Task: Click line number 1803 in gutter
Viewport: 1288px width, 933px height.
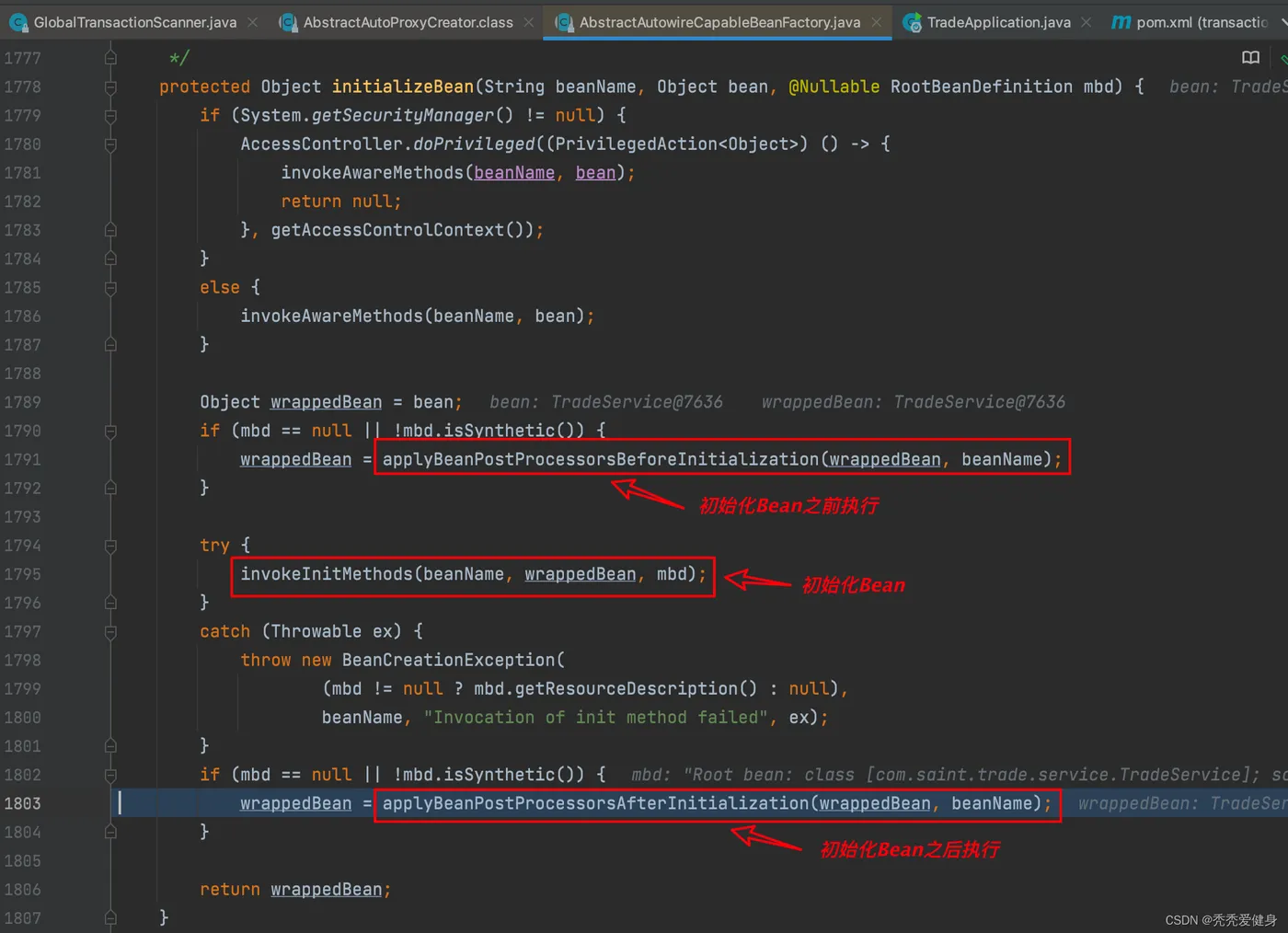Action: coord(23,803)
